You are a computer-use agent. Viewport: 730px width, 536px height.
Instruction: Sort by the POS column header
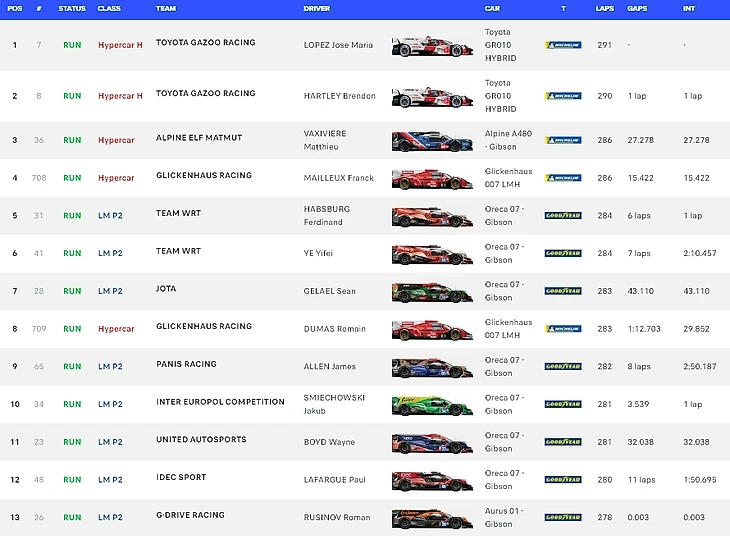(x=15, y=8)
